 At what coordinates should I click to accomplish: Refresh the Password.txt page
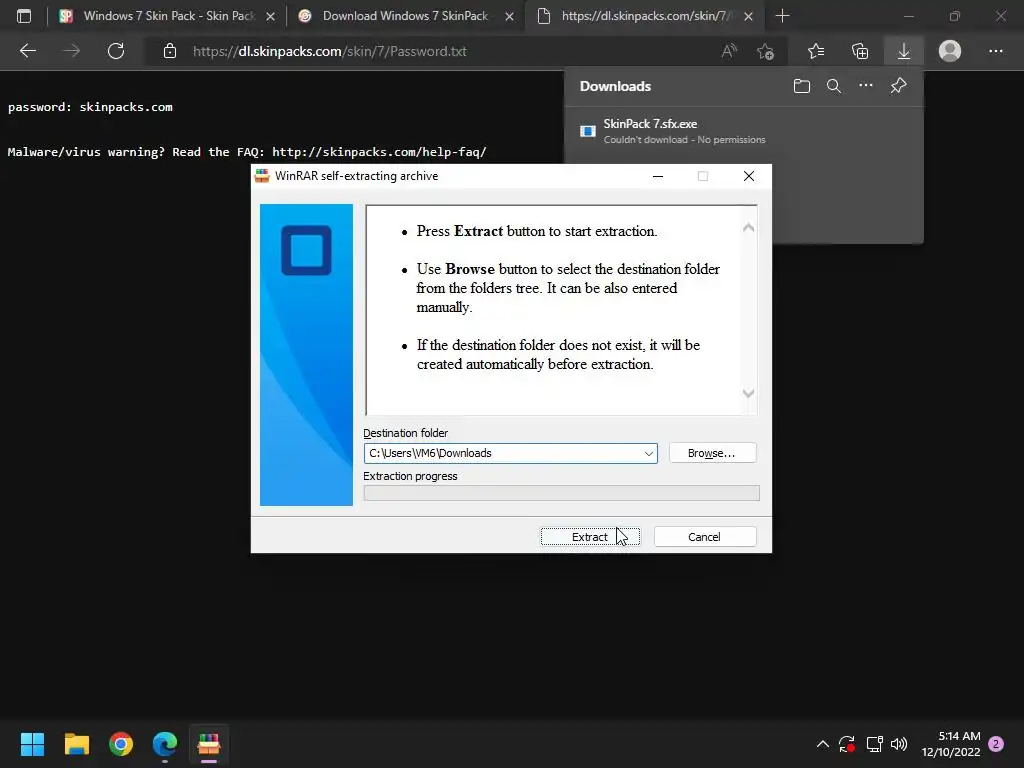(x=116, y=51)
